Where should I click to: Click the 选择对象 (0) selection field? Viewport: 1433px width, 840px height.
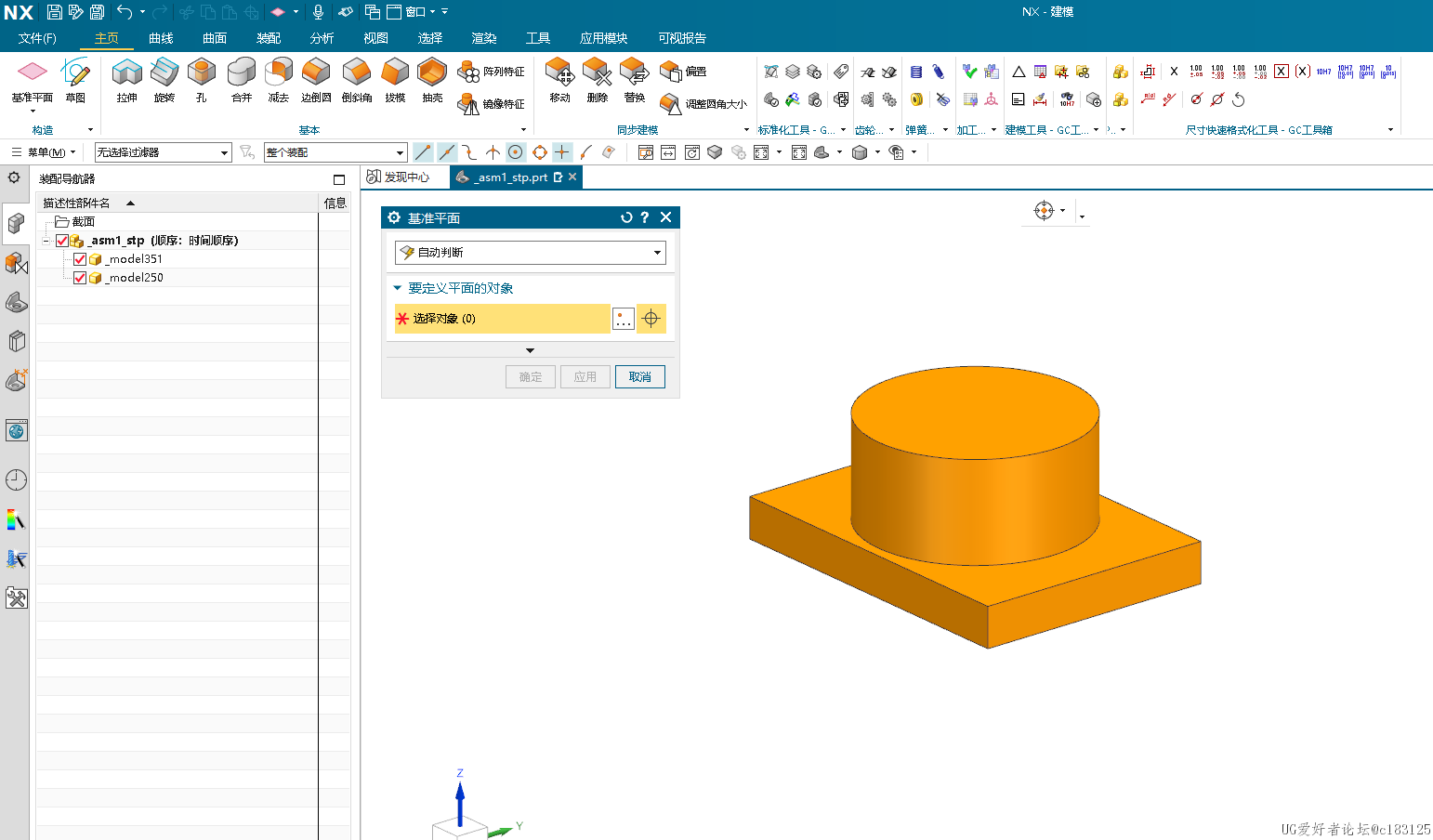pyautogui.click(x=502, y=319)
